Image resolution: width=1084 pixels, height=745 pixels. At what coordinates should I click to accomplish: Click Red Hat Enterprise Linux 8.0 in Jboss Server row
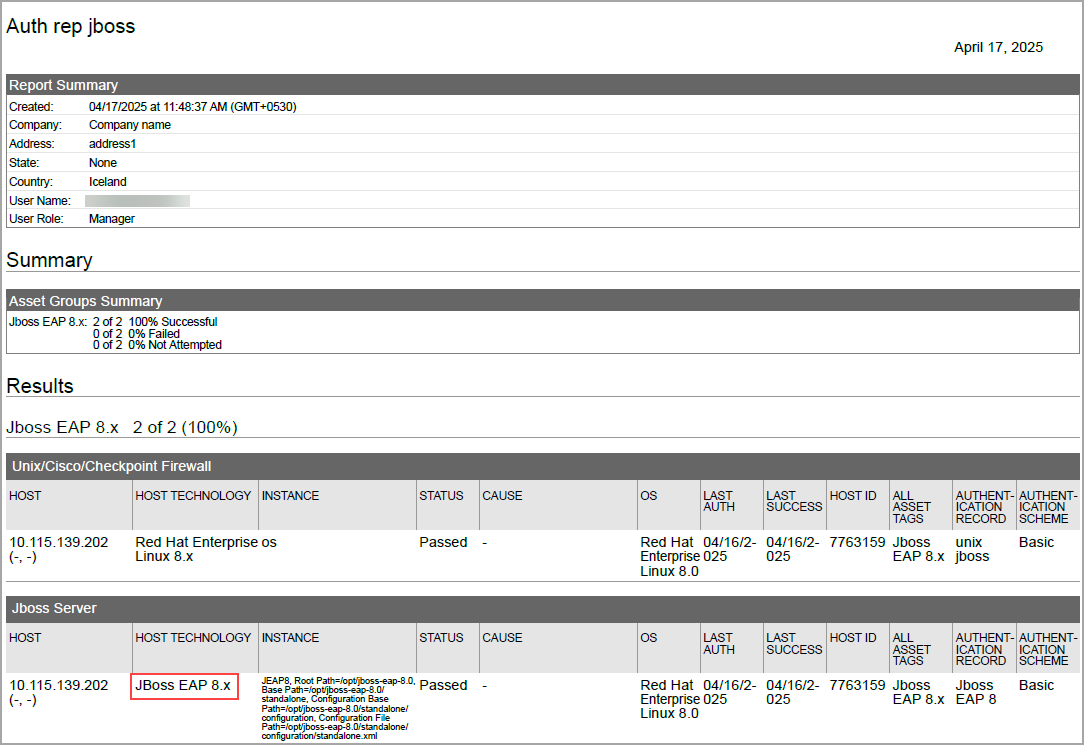pos(669,699)
